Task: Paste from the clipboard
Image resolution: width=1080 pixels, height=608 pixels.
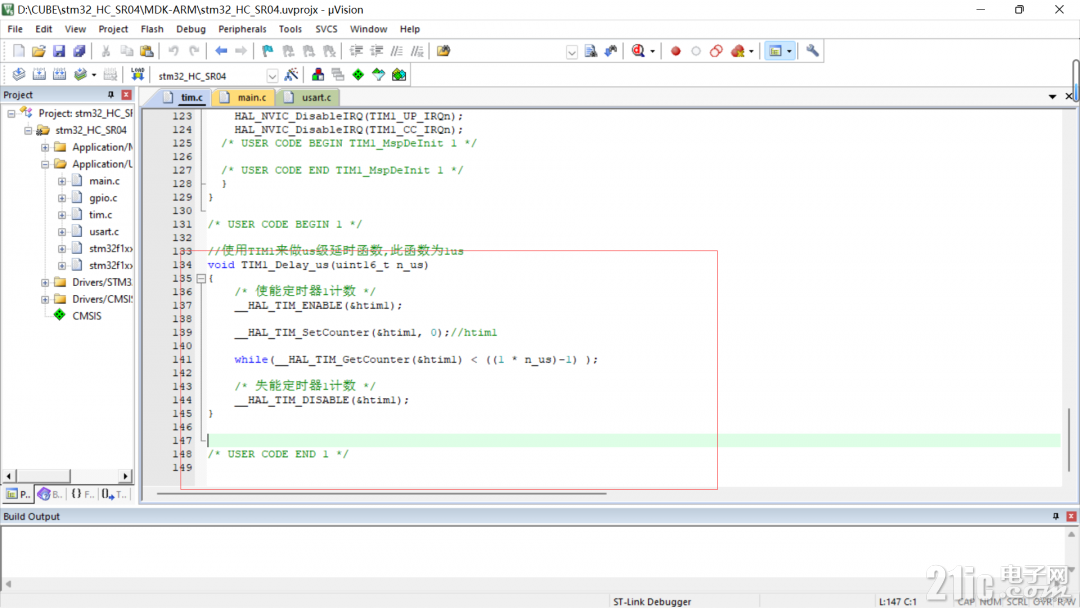Action: (x=147, y=51)
